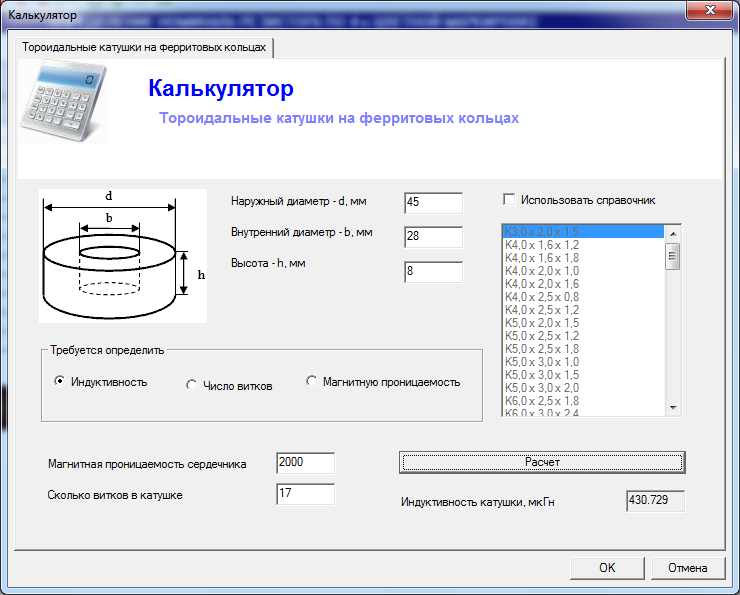Select the Индуктивность radio button
Viewport: 740px width, 595px height.
tap(59, 381)
